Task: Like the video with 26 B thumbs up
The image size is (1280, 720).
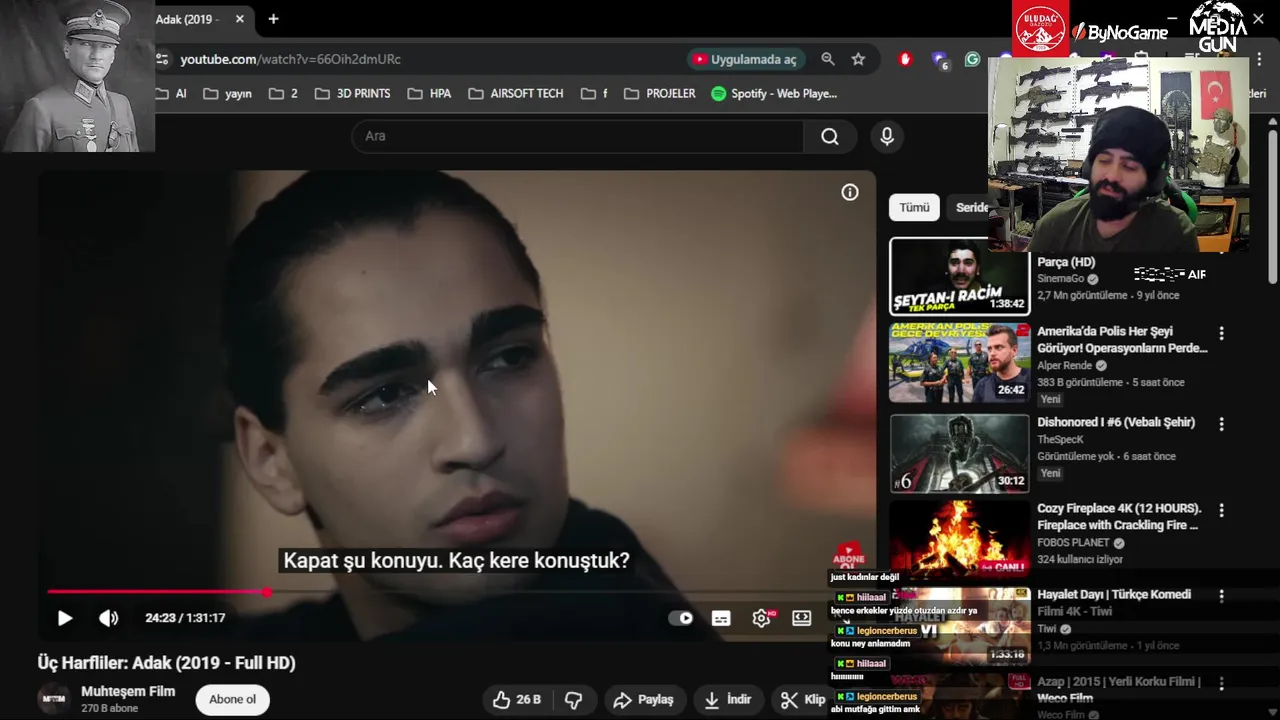Action: [x=518, y=700]
